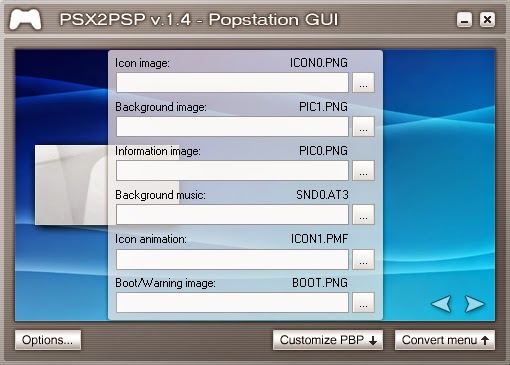Click the gamepad controller logo icon

[x=25, y=19]
